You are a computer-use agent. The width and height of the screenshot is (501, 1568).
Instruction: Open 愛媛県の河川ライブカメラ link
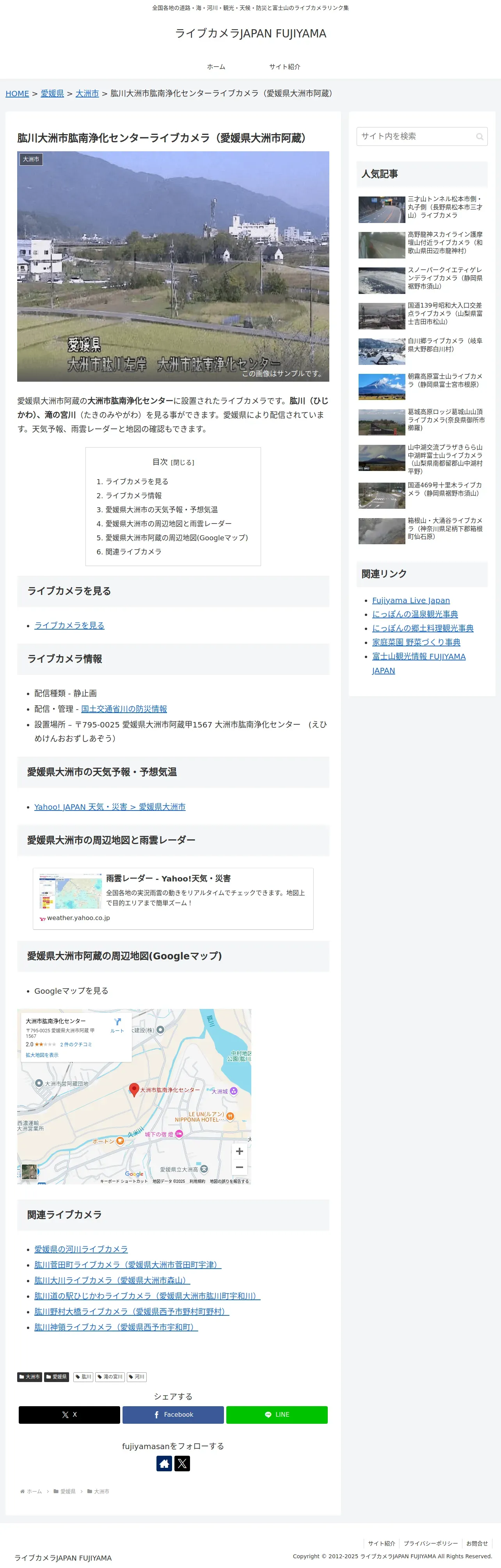pyautogui.click(x=81, y=1249)
